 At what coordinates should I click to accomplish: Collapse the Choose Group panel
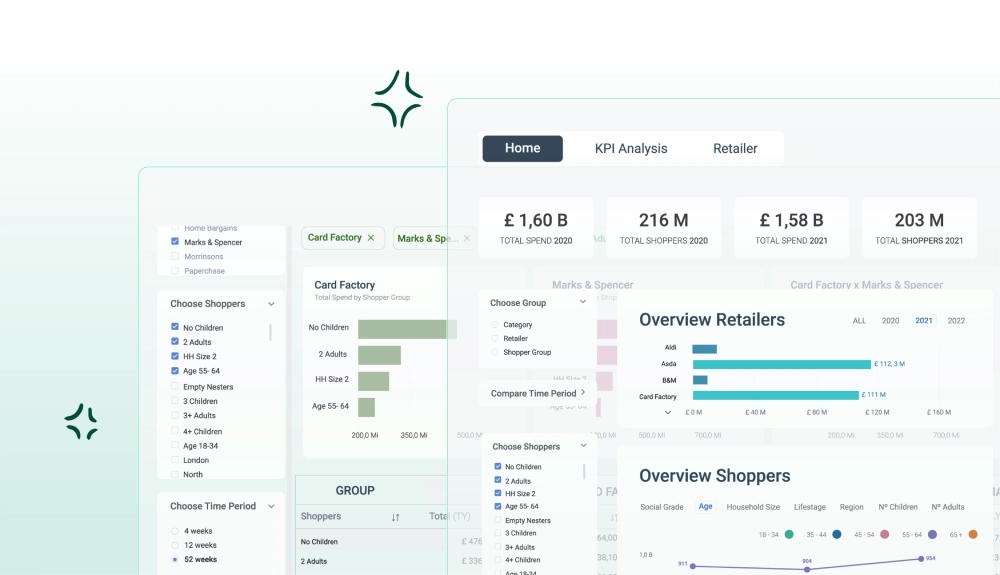tap(583, 303)
